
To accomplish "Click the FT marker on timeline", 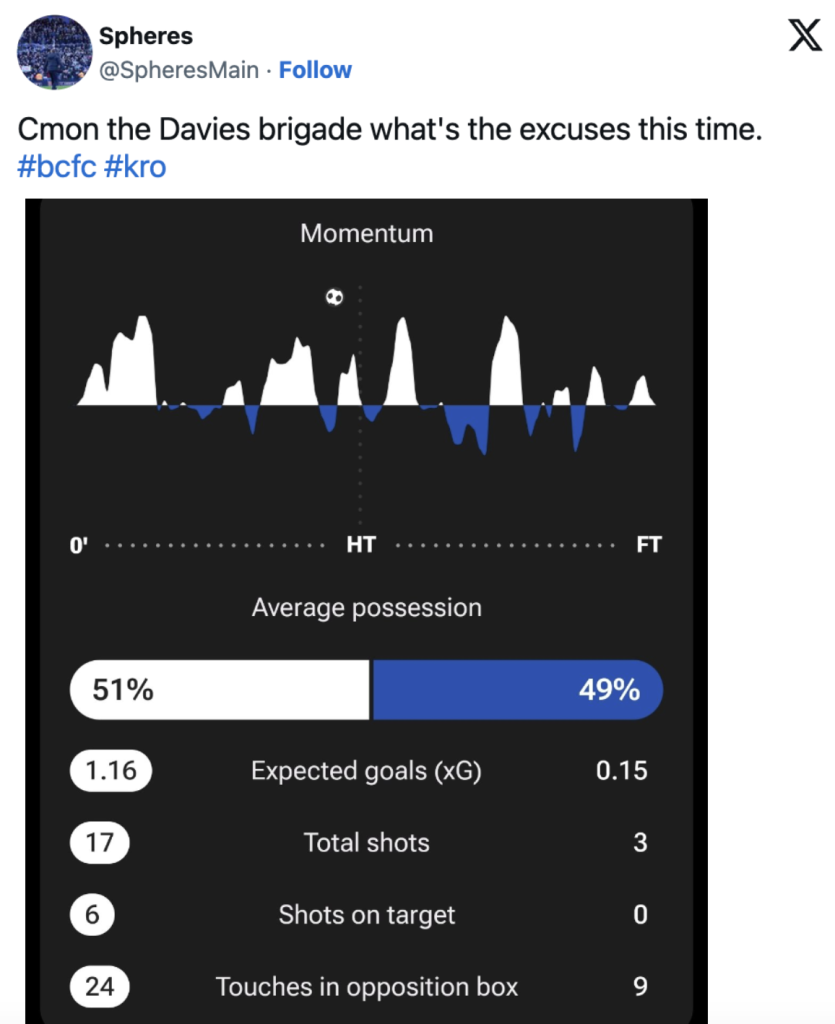I will (649, 545).
